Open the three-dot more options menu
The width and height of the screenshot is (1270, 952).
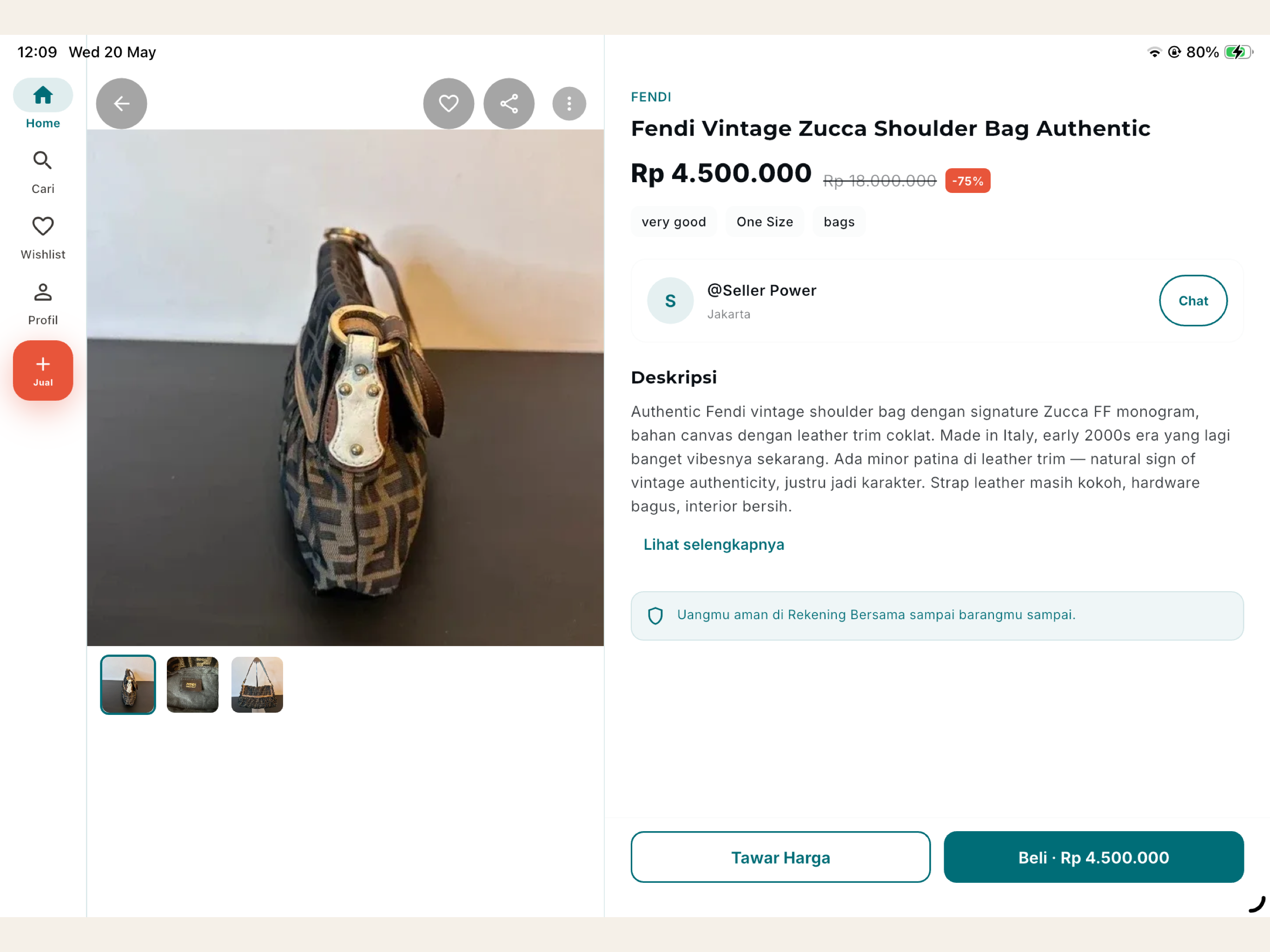pyautogui.click(x=569, y=103)
